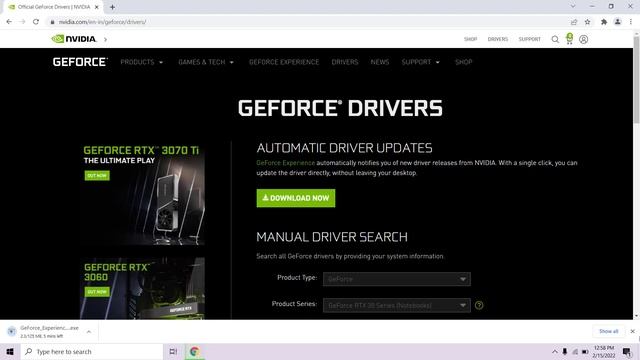Open the notification center icon
Viewport: 640px width, 360px height.
[627, 351]
